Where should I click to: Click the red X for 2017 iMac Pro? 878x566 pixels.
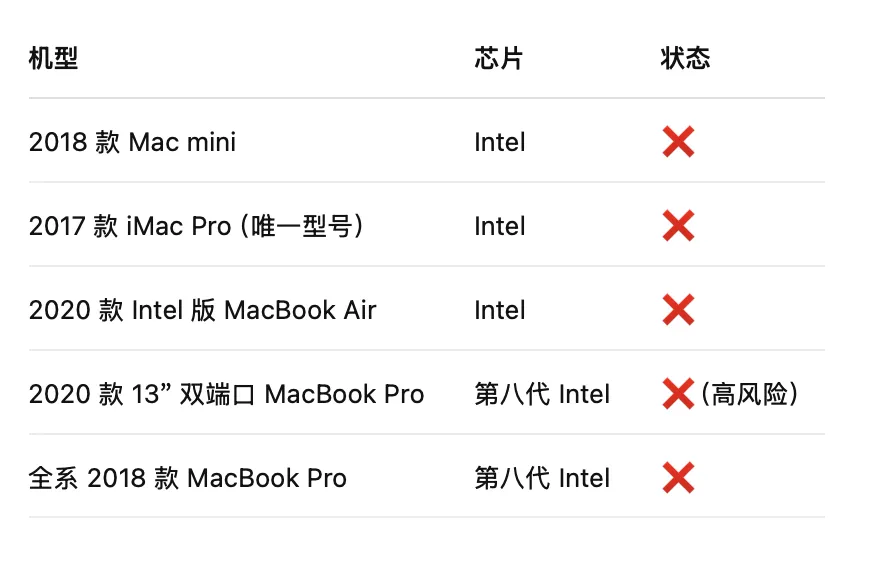coord(678,226)
